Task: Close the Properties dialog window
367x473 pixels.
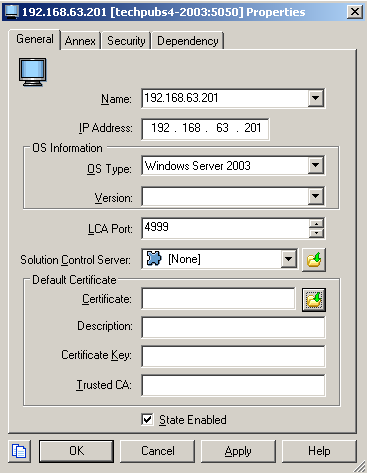Action: point(355,12)
